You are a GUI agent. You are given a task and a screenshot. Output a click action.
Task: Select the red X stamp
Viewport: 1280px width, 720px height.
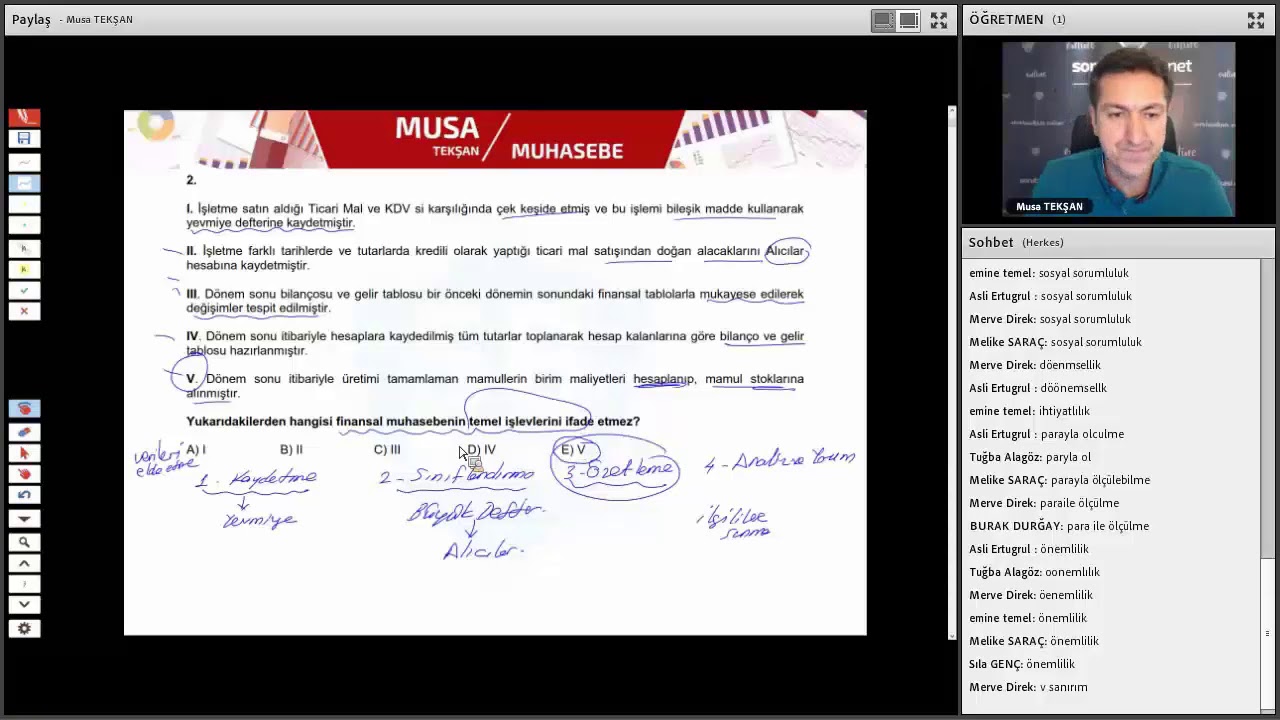point(24,312)
